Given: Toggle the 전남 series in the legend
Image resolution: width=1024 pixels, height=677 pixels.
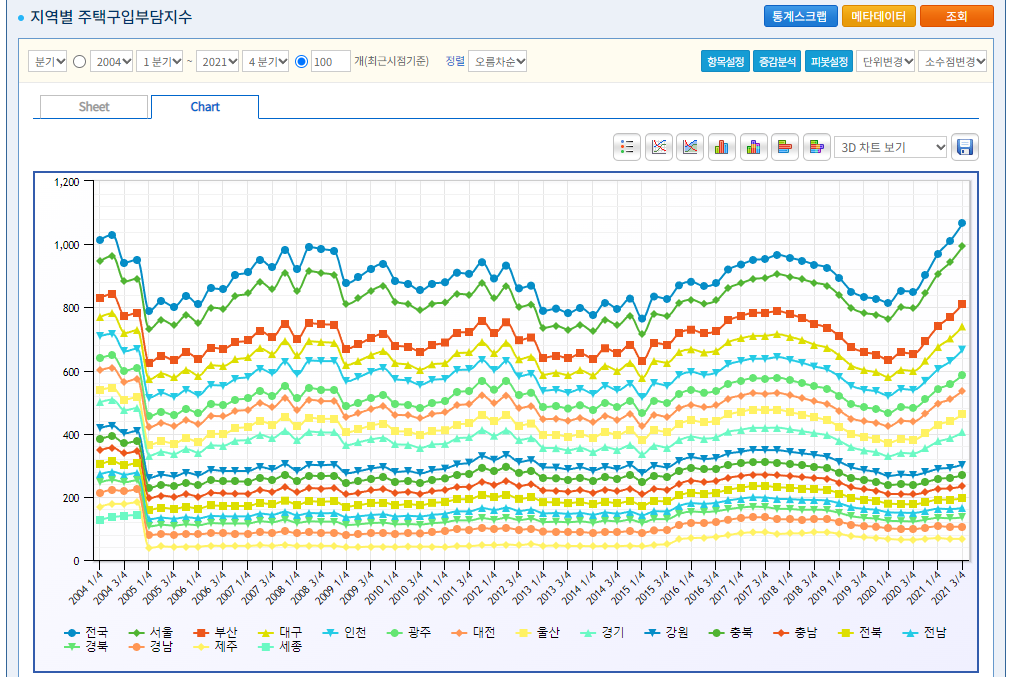Looking at the screenshot, I should click(925, 633).
